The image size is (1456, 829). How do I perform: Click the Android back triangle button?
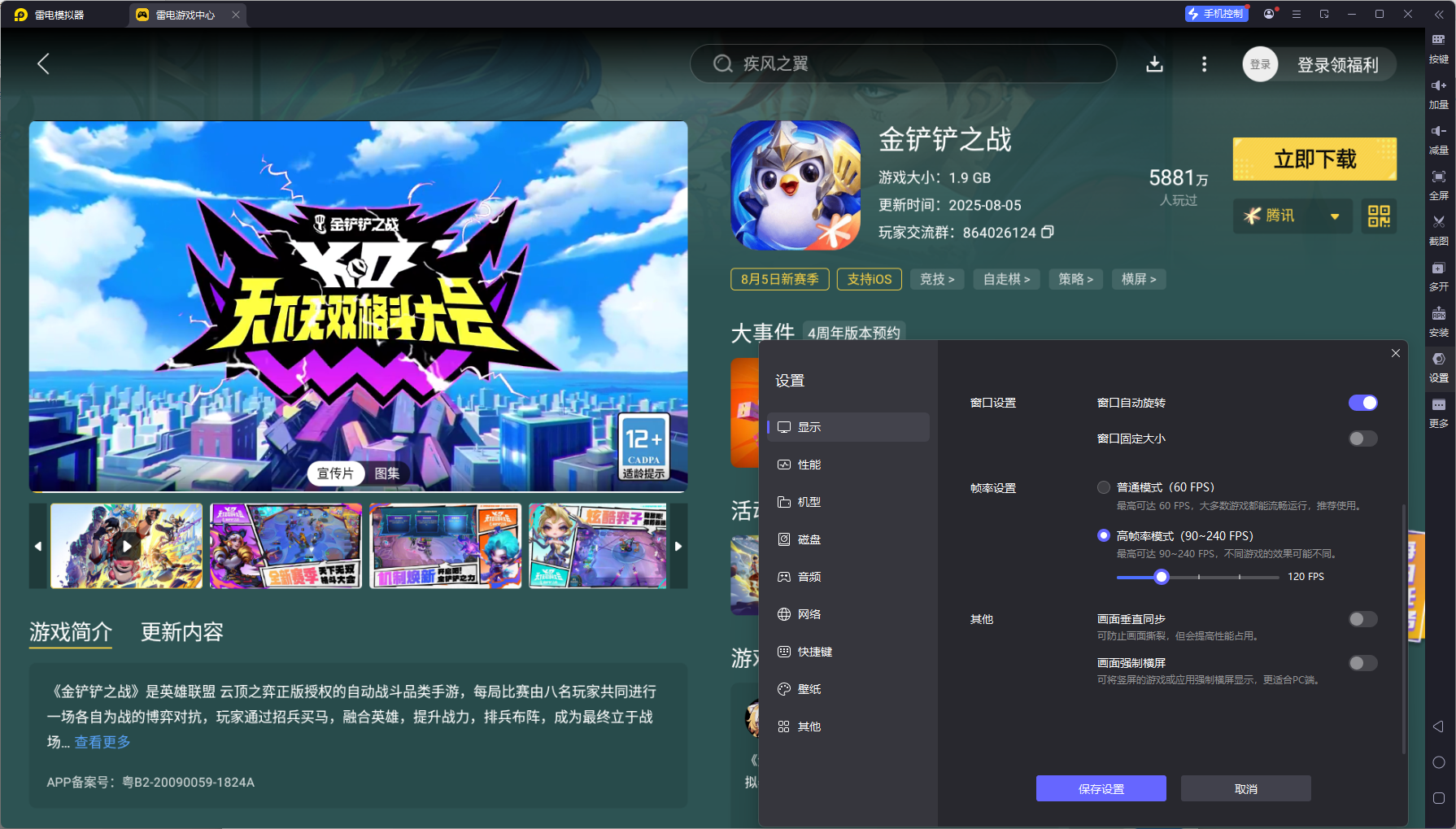point(1438,726)
